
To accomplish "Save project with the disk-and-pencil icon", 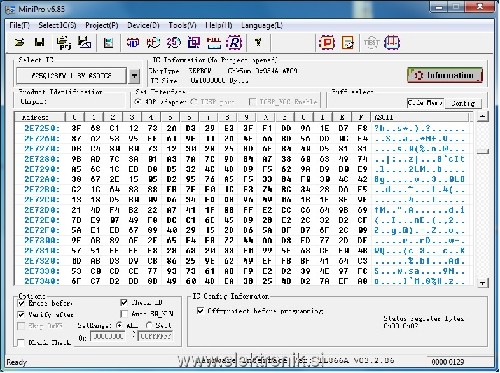I will pyautogui.click(x=84, y=42).
